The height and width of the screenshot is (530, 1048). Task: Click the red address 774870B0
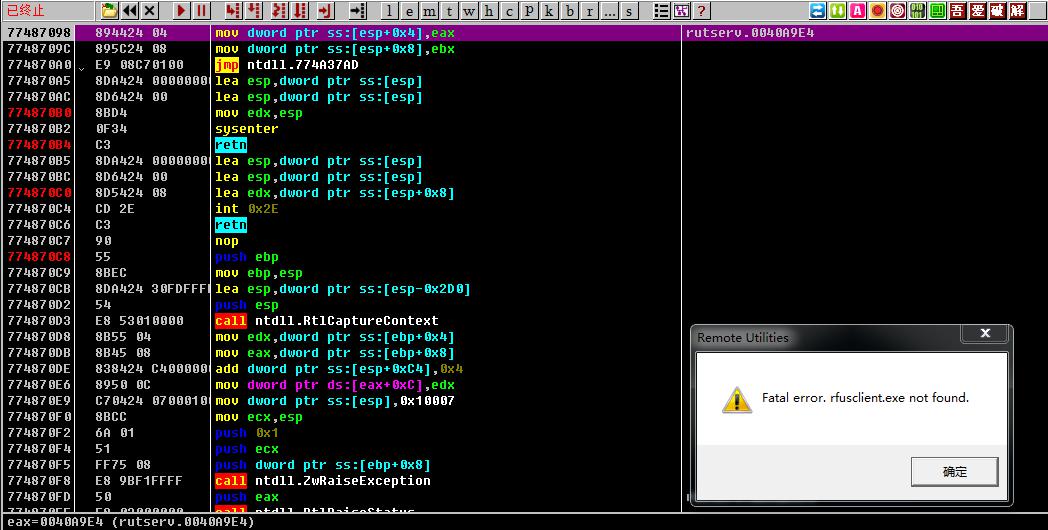(x=39, y=113)
